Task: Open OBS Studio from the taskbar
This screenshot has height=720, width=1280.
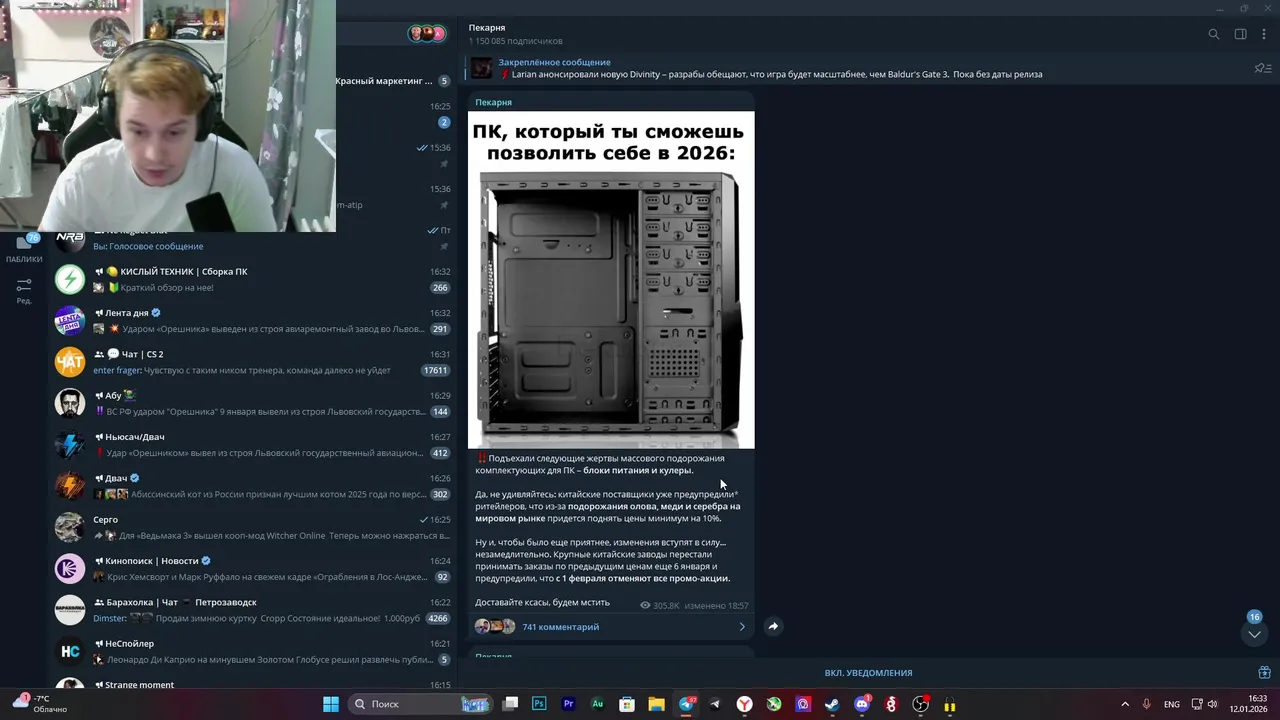Action: (921, 704)
